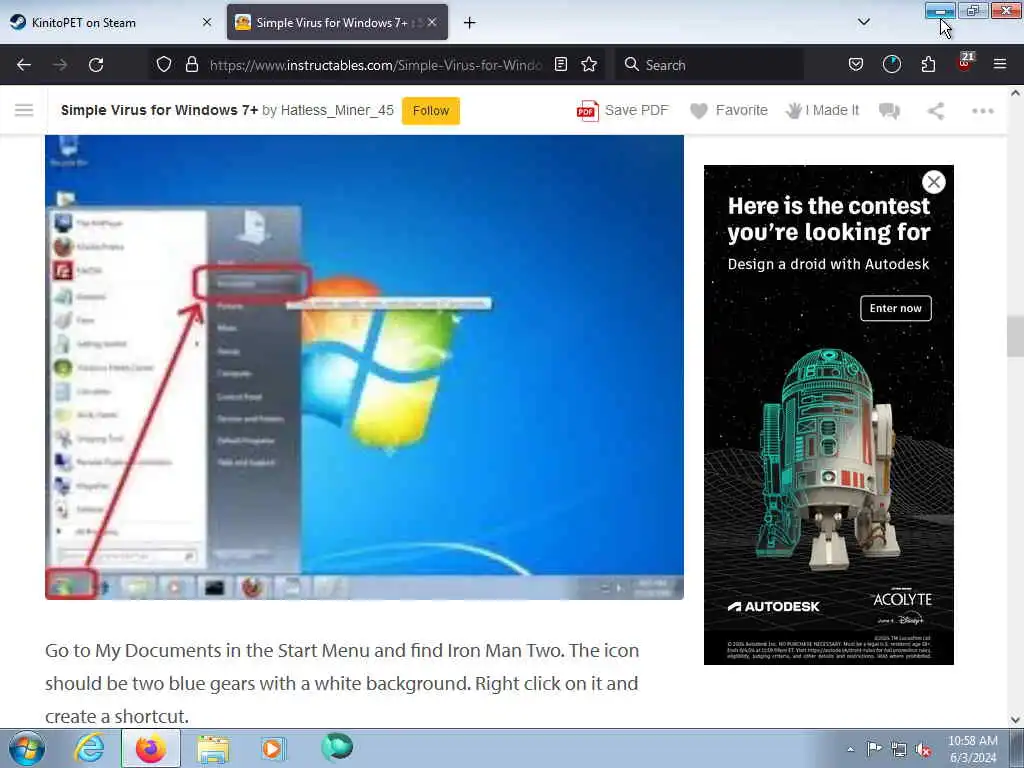Open the tracking protection shield icon
The height and width of the screenshot is (768, 1024).
pyautogui.click(x=164, y=65)
